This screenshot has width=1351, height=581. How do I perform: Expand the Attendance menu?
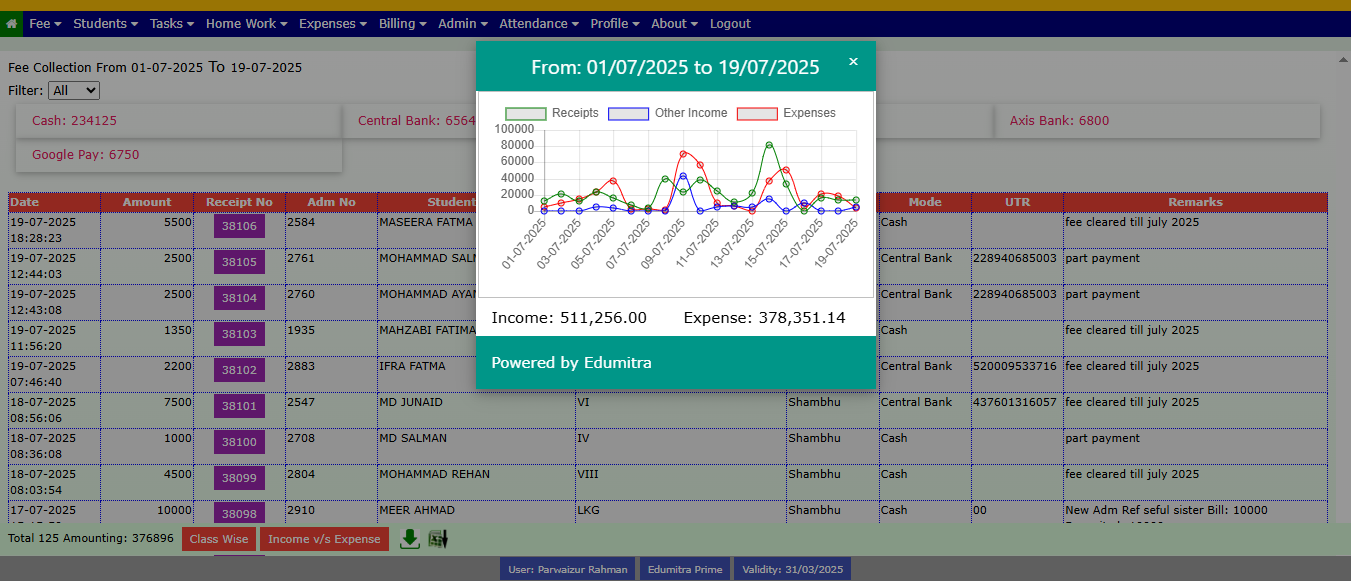[538, 23]
